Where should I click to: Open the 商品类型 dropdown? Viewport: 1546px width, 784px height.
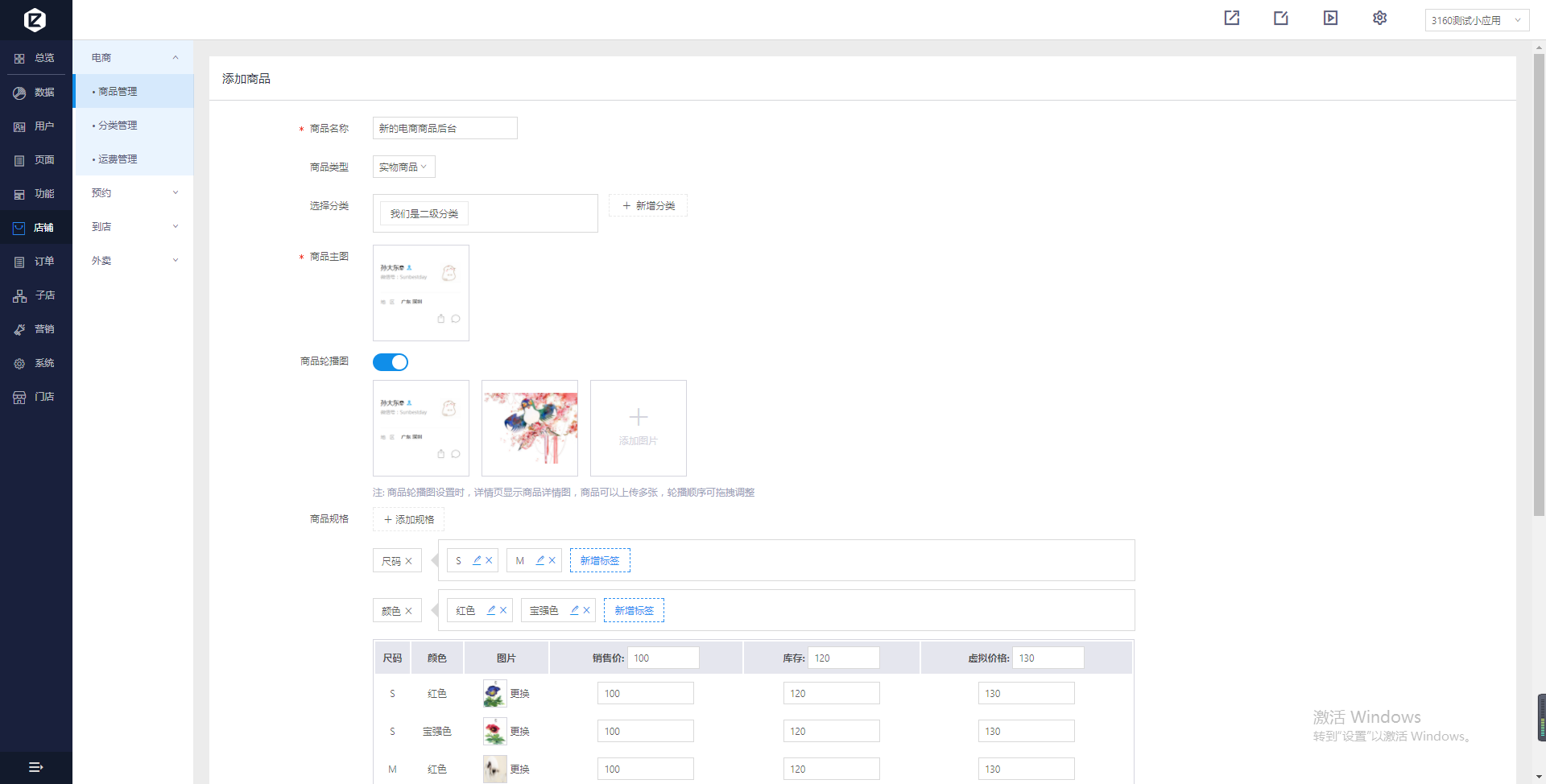click(403, 167)
